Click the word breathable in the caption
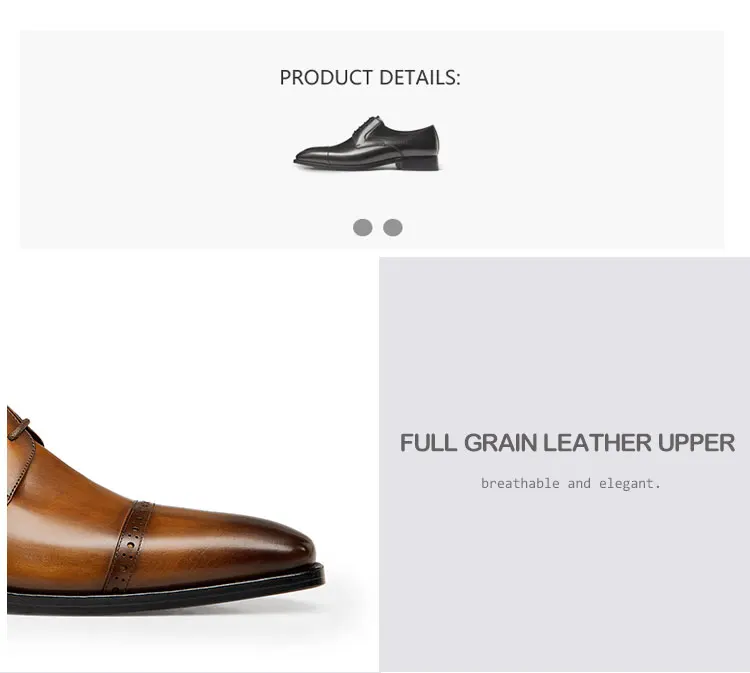The height and width of the screenshot is (673, 750). (520, 484)
